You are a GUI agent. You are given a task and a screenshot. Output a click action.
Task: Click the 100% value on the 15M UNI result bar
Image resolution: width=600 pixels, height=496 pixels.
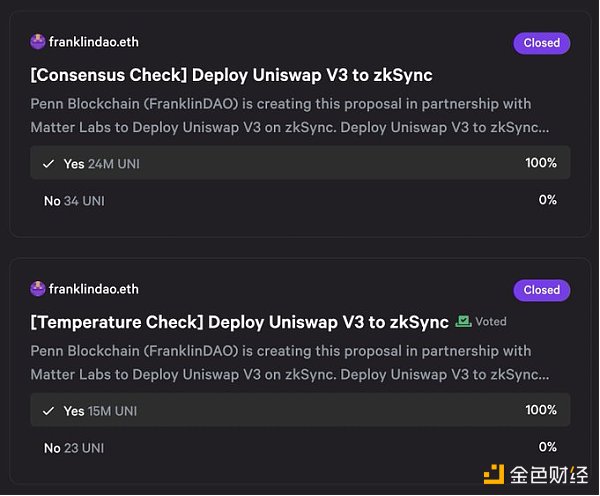point(541,410)
